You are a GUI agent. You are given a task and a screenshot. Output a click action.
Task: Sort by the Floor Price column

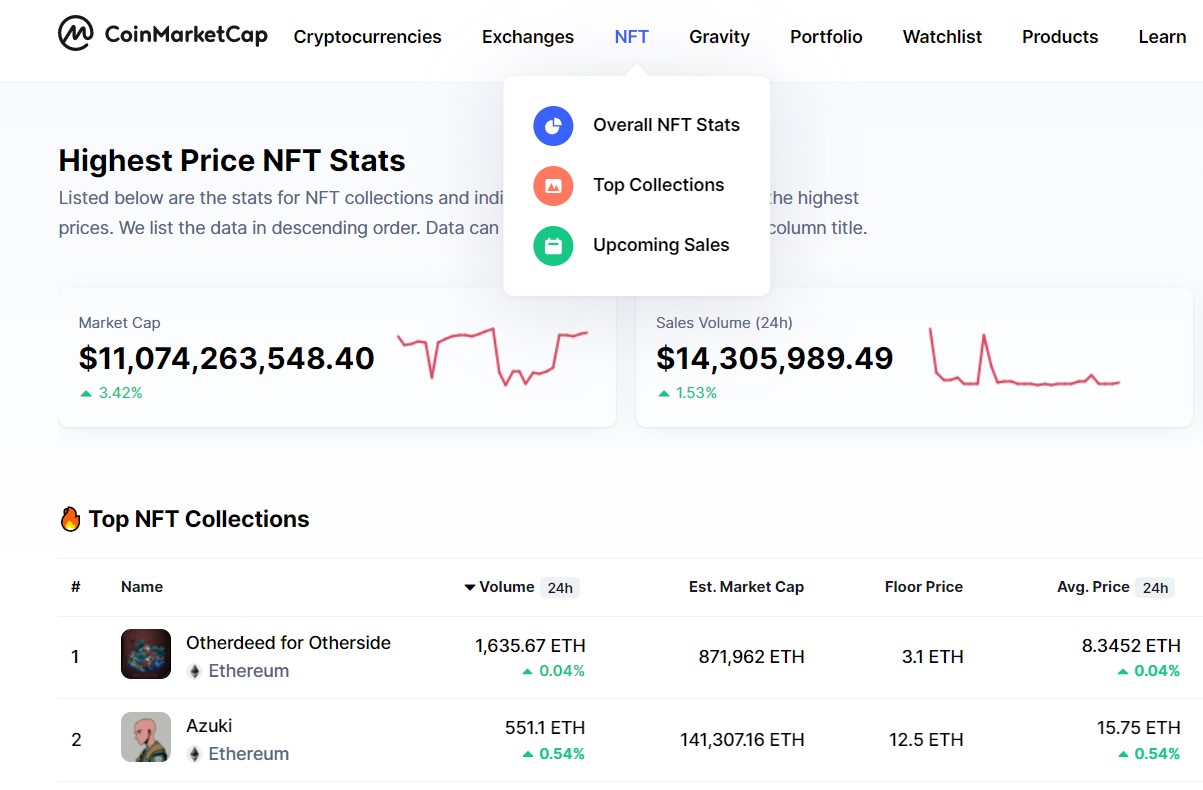tap(924, 587)
